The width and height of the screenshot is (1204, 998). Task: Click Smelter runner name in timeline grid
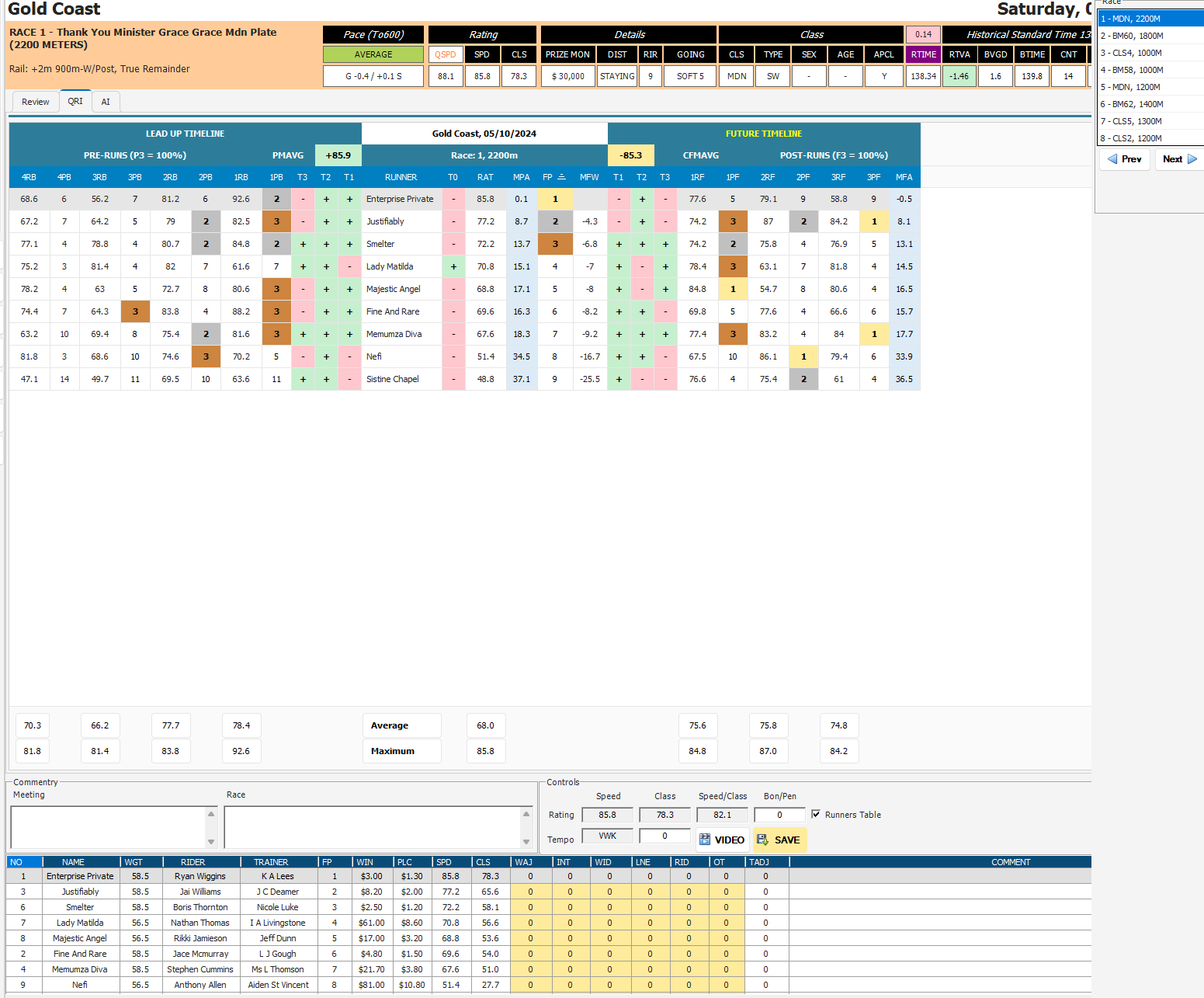click(x=380, y=244)
